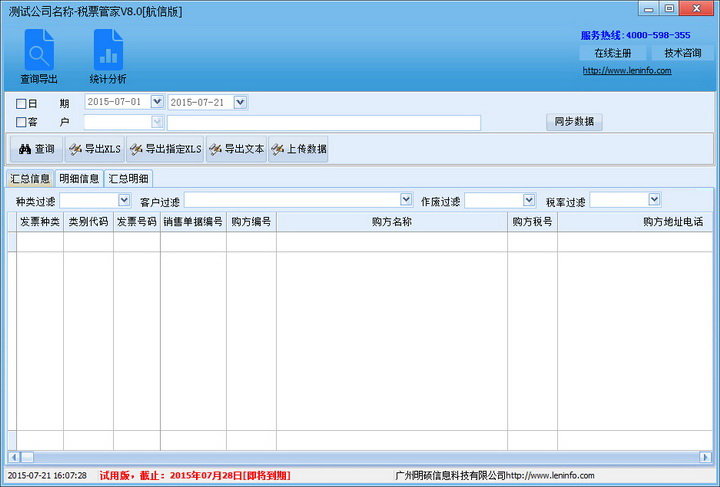Open the start date 2015-07-01 dropdown
Screen dimensions: 720x487
tap(157, 102)
